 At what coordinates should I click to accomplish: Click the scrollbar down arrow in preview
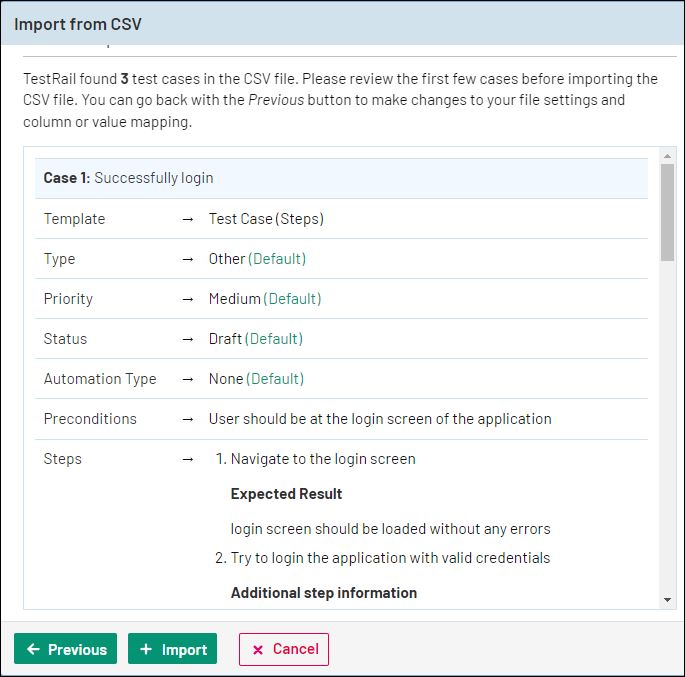click(x=667, y=600)
